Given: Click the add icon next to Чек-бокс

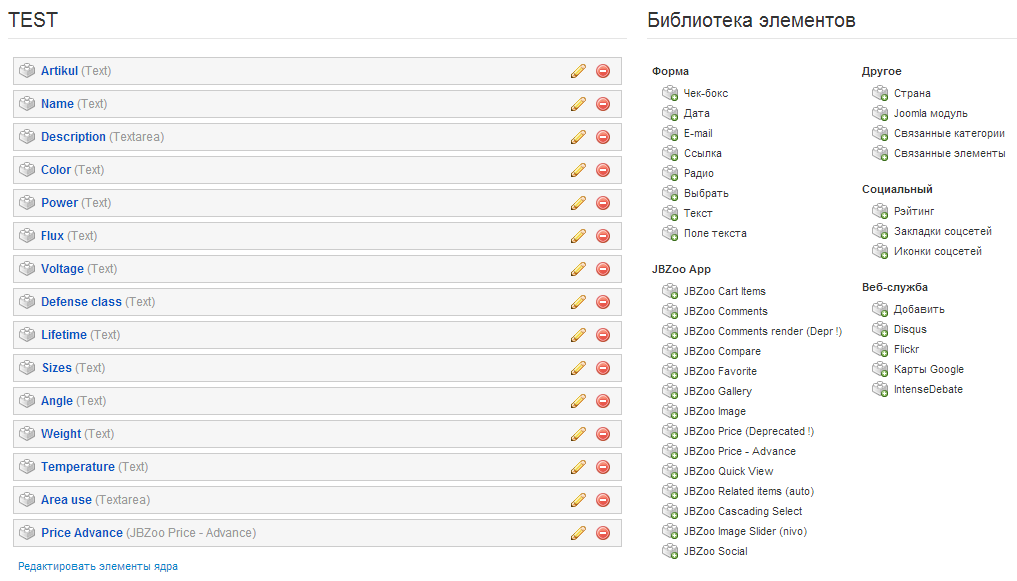Looking at the screenshot, I should click(670, 93).
